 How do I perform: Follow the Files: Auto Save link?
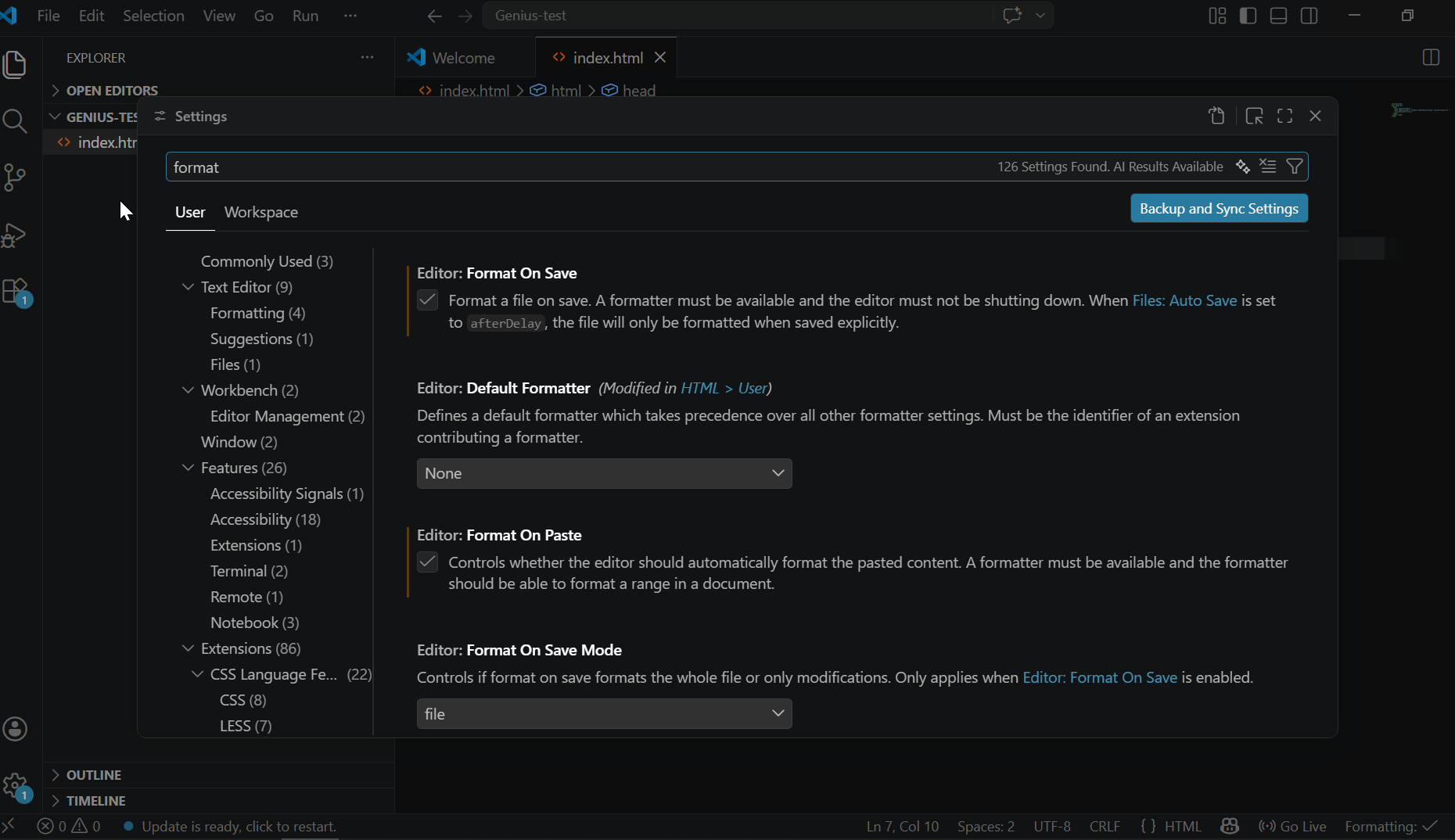click(x=1184, y=300)
